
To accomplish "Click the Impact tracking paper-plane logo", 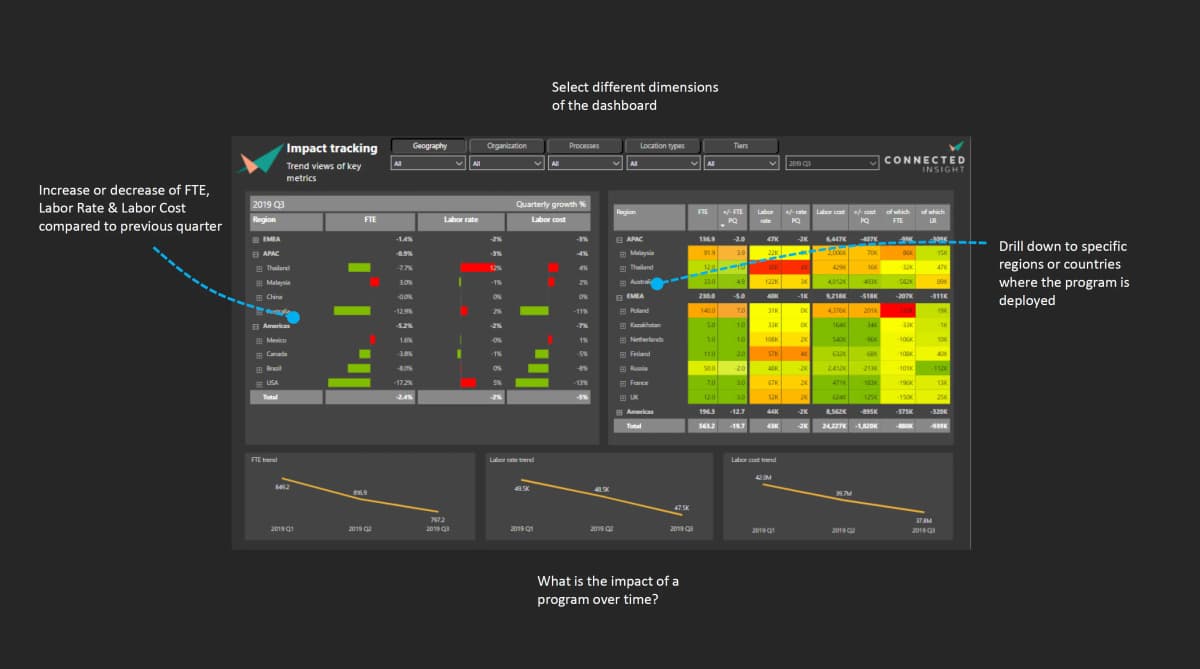I will click(260, 159).
